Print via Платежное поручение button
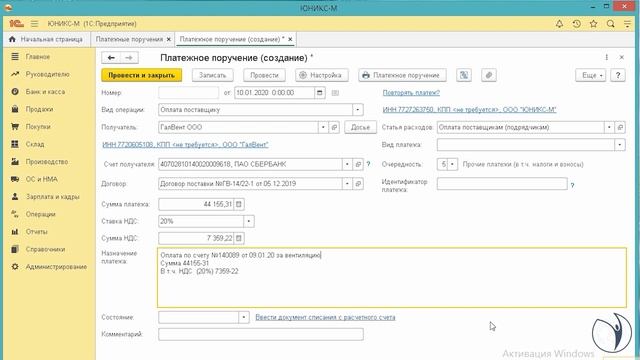This screenshot has width=640, height=360. 402,75
